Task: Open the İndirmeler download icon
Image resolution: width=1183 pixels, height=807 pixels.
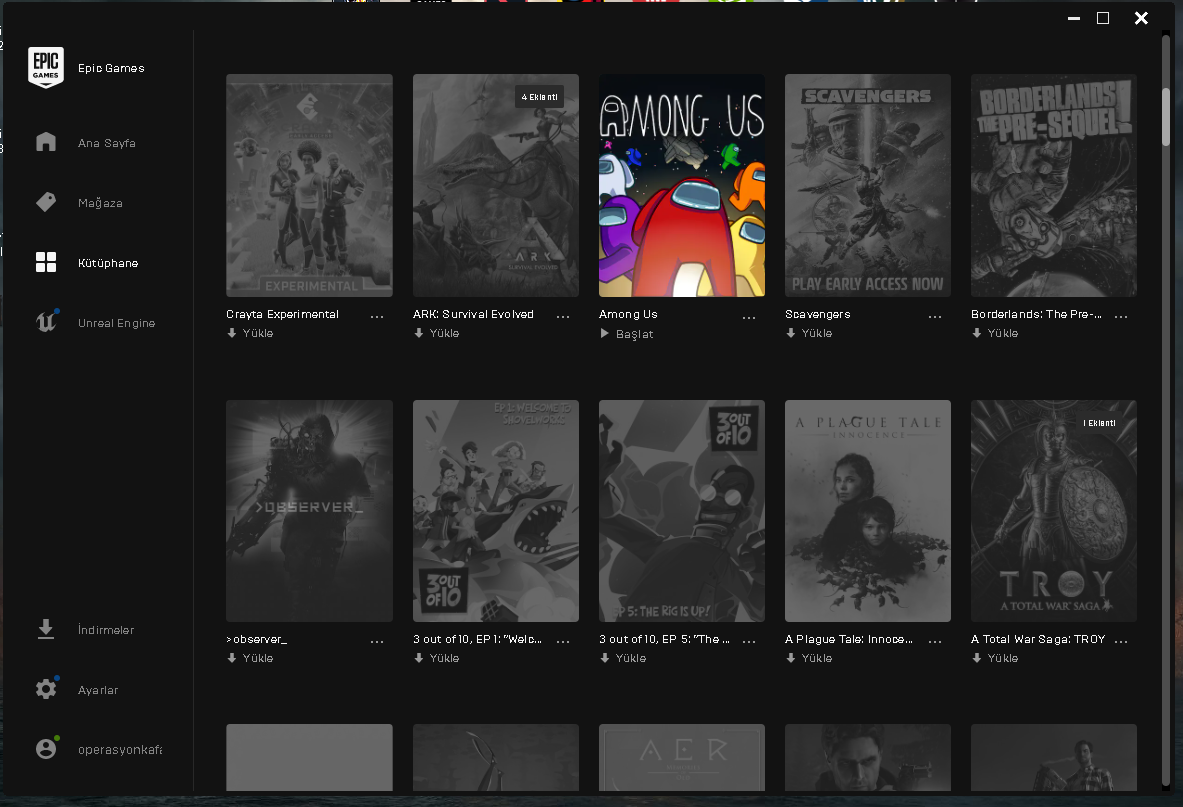Action: (46, 629)
